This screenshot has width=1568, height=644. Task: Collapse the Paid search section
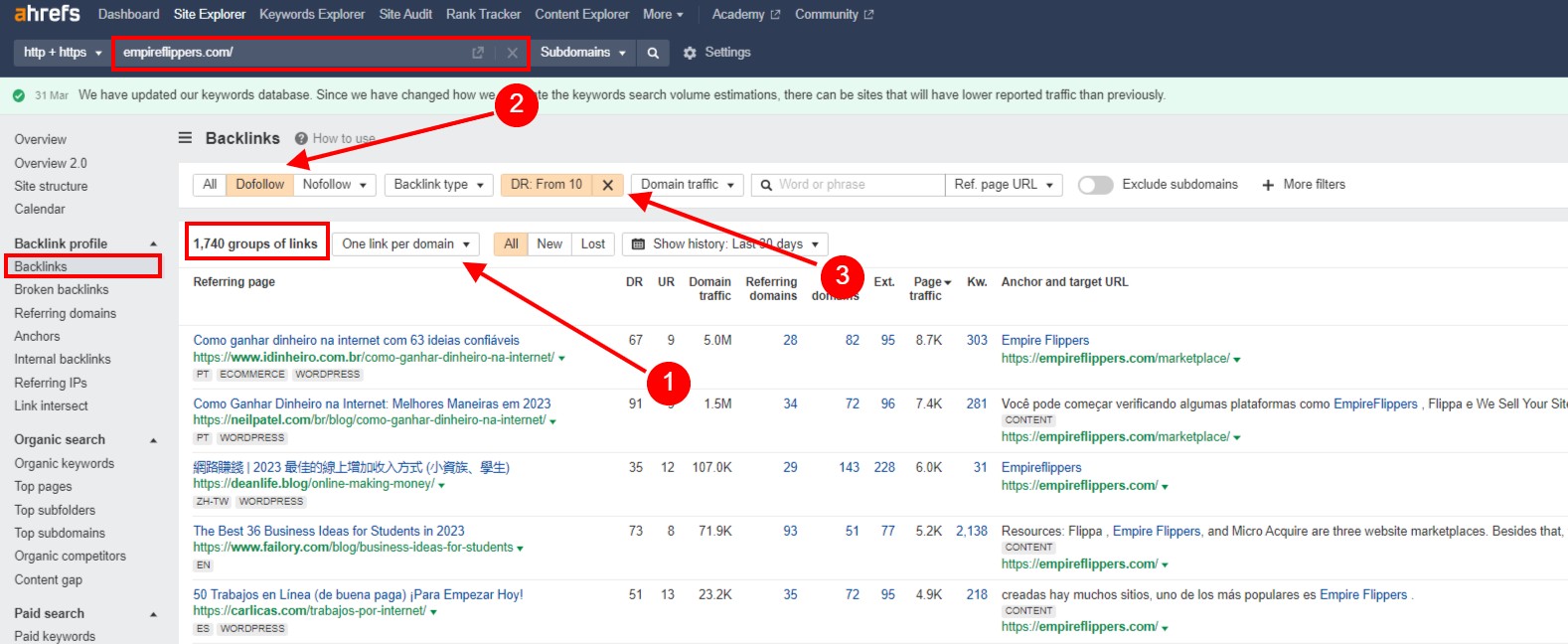coord(153,614)
